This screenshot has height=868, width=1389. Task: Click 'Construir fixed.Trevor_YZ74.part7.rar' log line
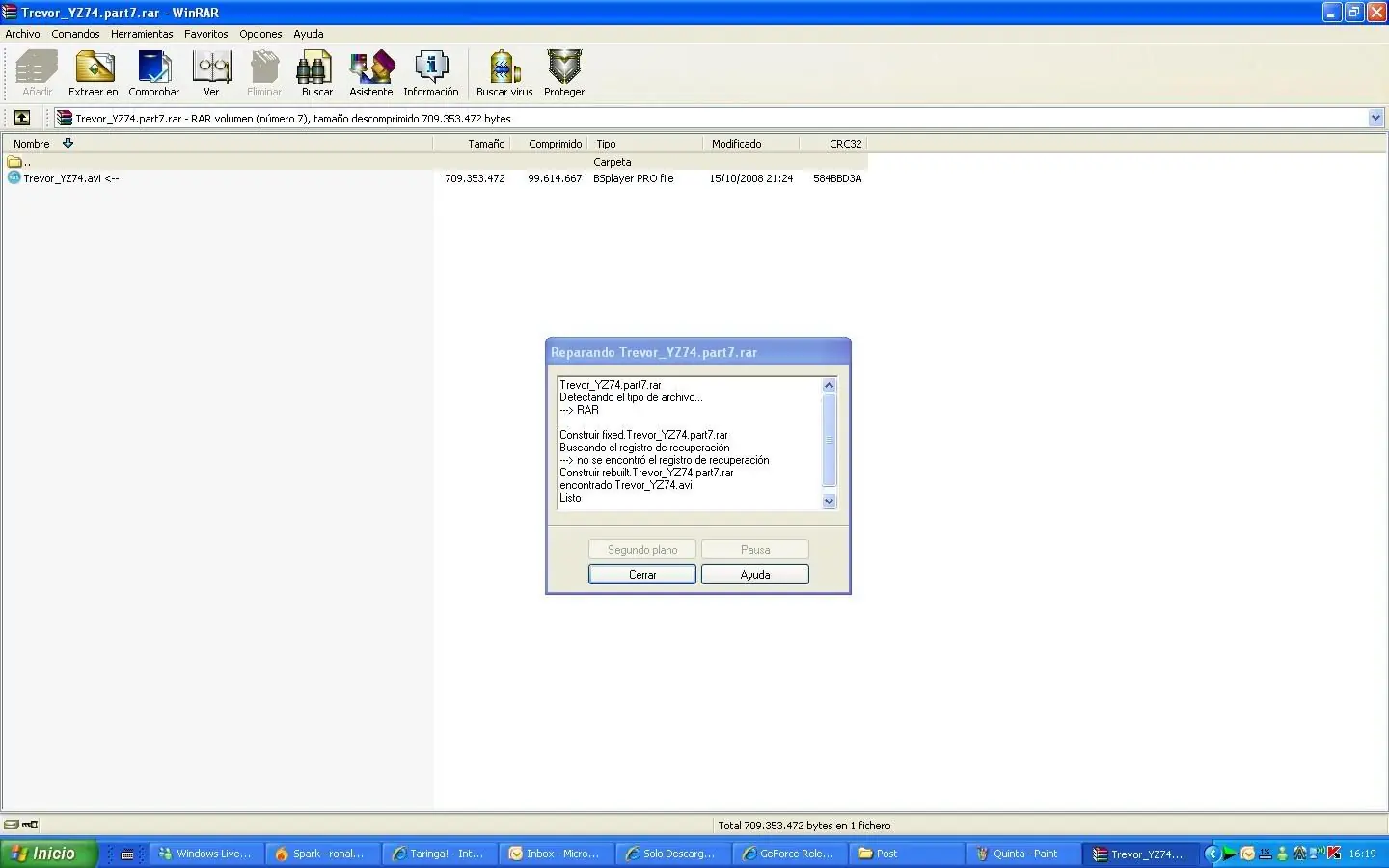point(643,435)
